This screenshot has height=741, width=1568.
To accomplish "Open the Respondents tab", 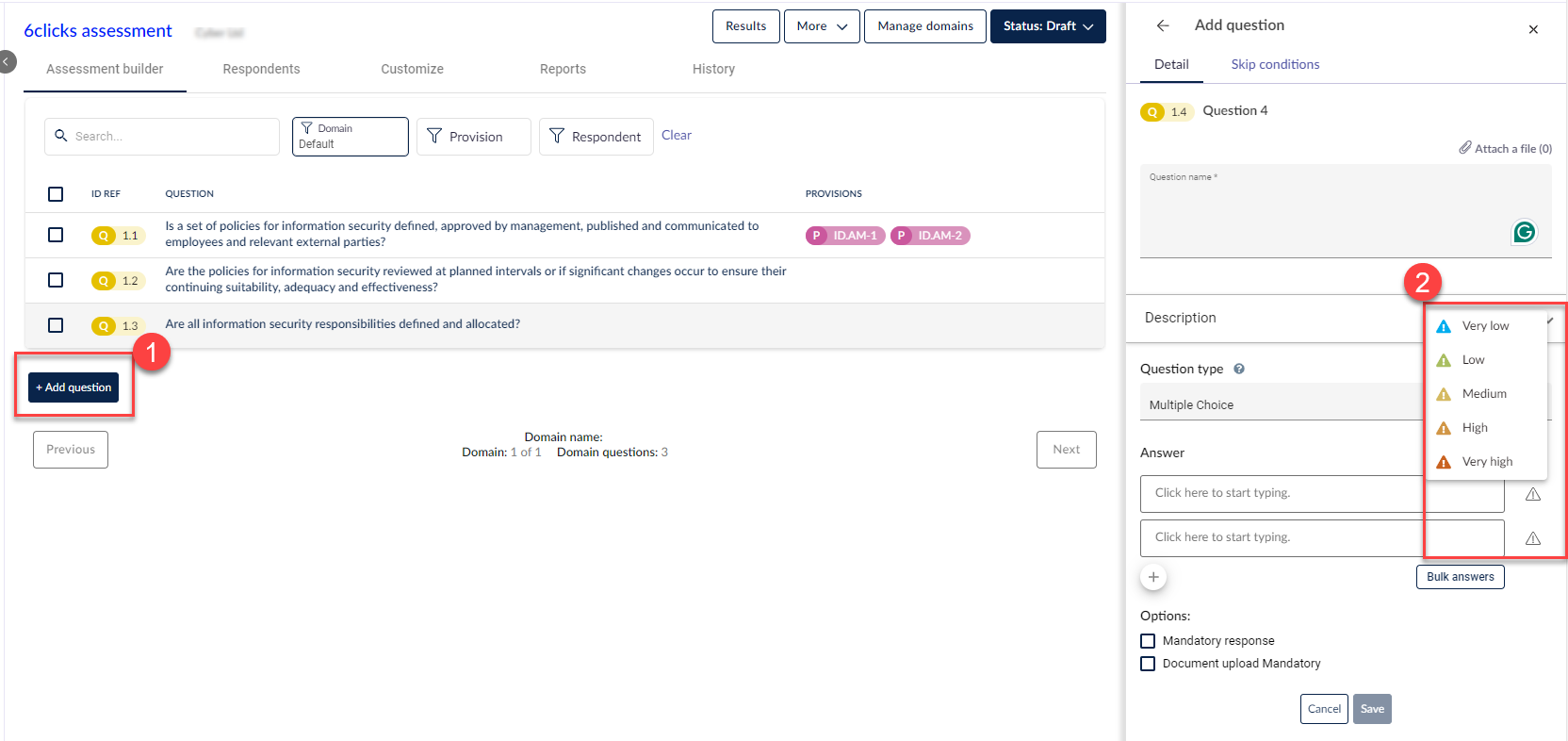I will click(261, 69).
